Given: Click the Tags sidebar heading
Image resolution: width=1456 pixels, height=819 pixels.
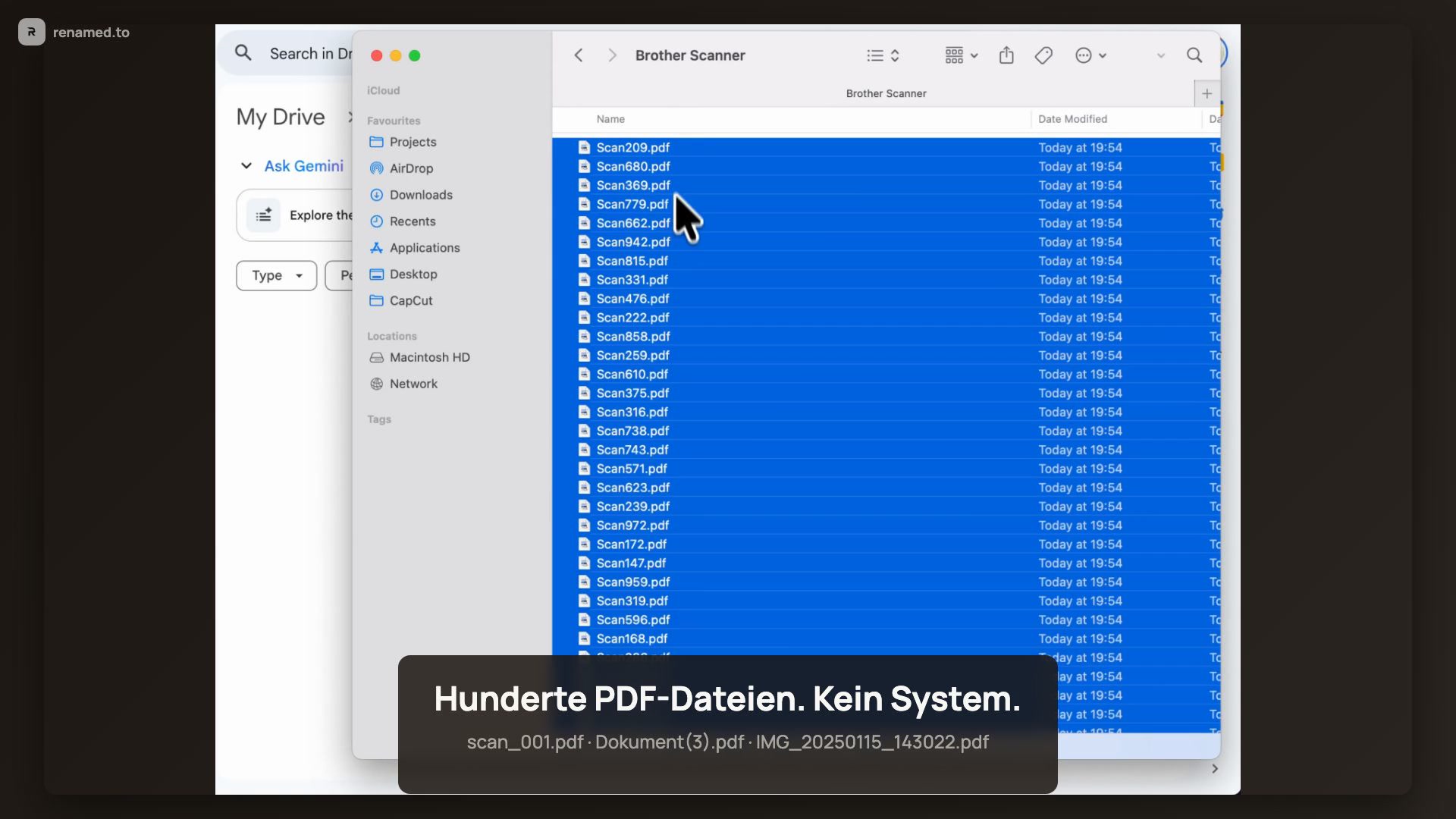Looking at the screenshot, I should [379, 419].
